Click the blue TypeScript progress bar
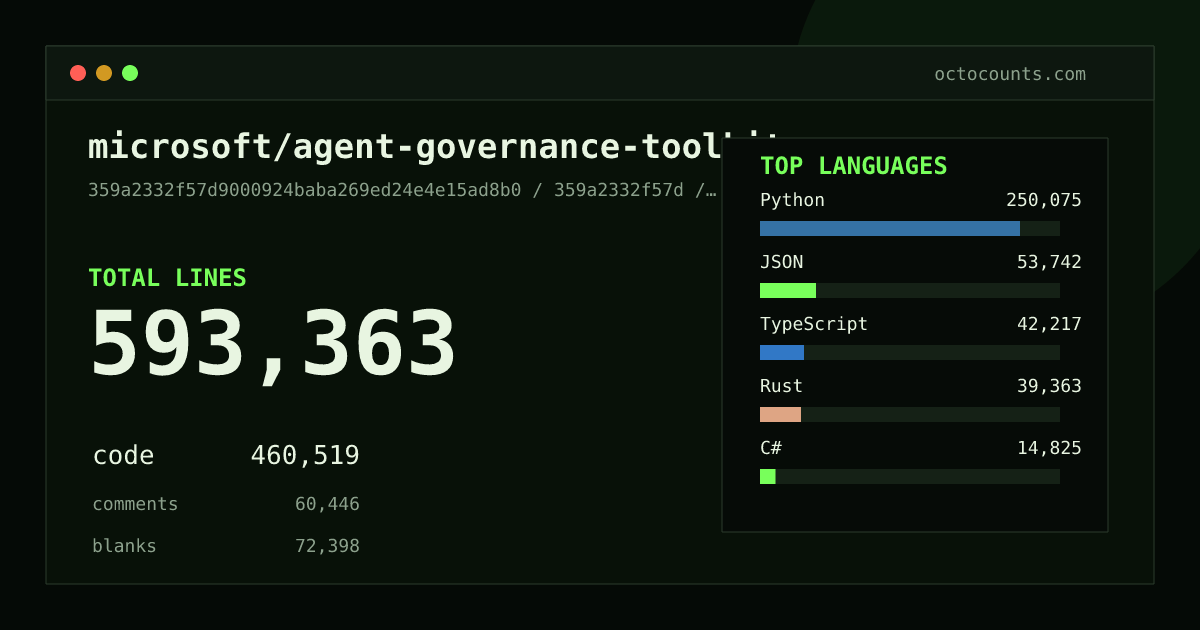 tap(782, 352)
